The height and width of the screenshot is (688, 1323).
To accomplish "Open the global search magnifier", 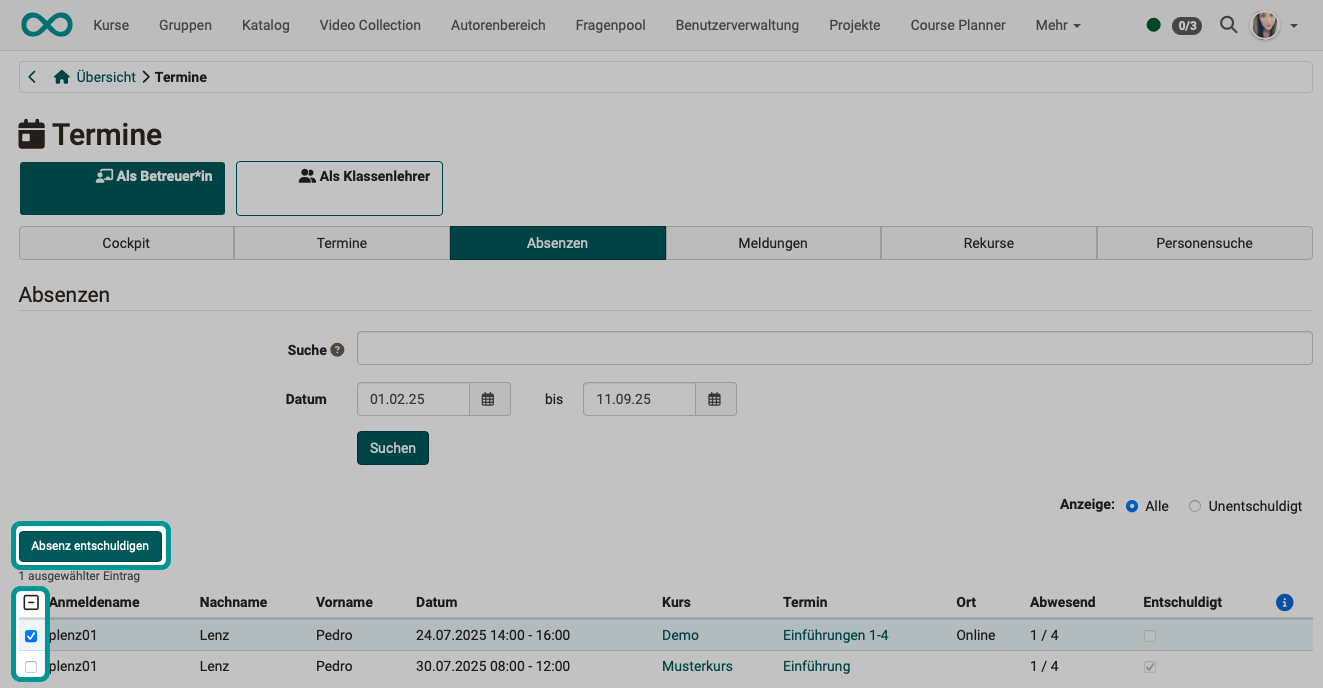I will (1228, 25).
